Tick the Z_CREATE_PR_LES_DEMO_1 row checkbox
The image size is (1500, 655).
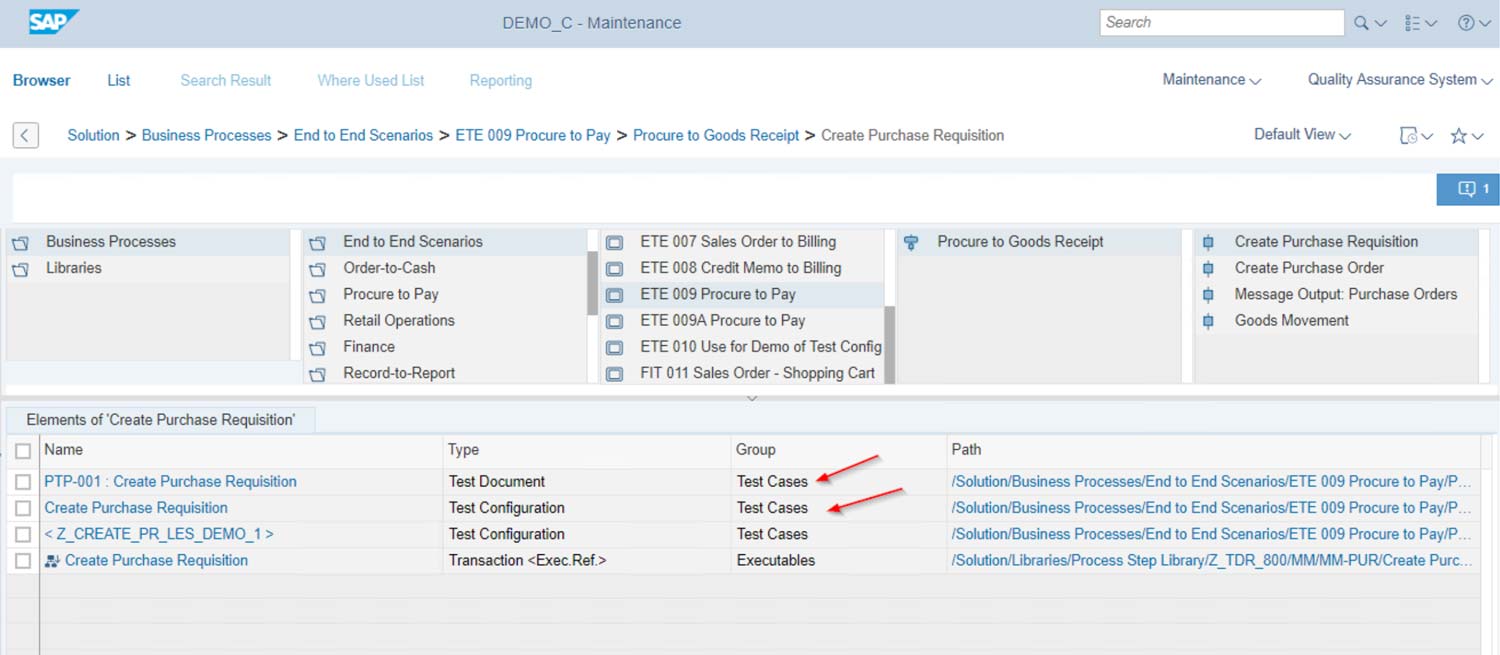pyautogui.click(x=23, y=535)
